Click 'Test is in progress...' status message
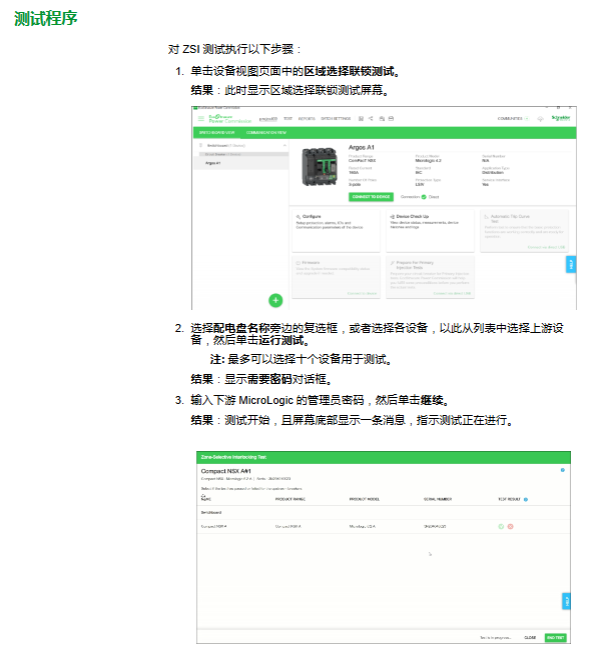Image resolution: width=609 pixels, height=666 pixels. click(x=496, y=638)
